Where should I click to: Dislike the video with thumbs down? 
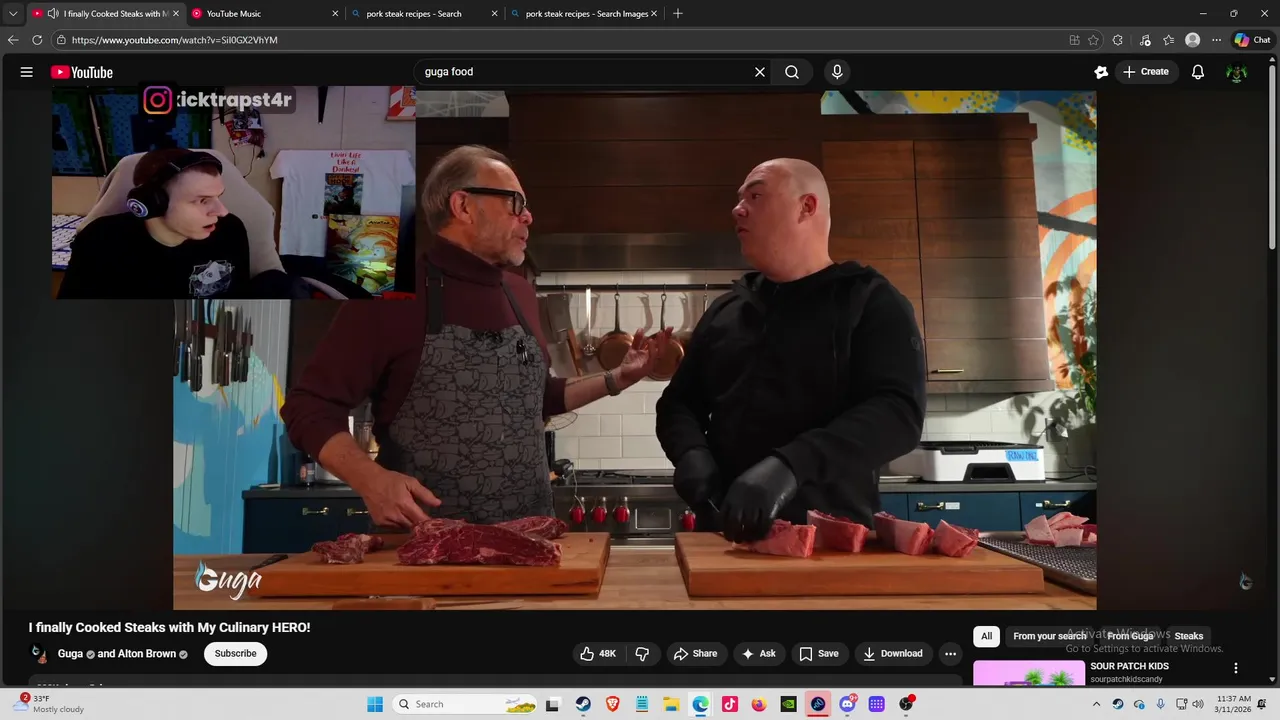click(642, 653)
